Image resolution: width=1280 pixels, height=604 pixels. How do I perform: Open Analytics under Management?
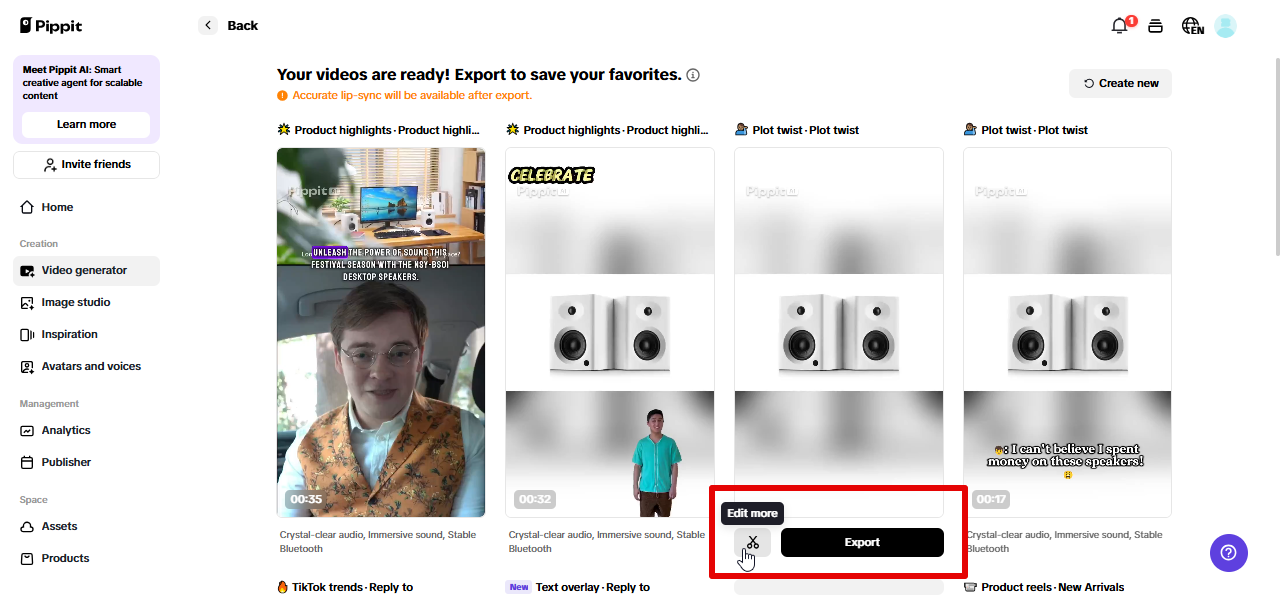pyautogui.click(x=64, y=430)
